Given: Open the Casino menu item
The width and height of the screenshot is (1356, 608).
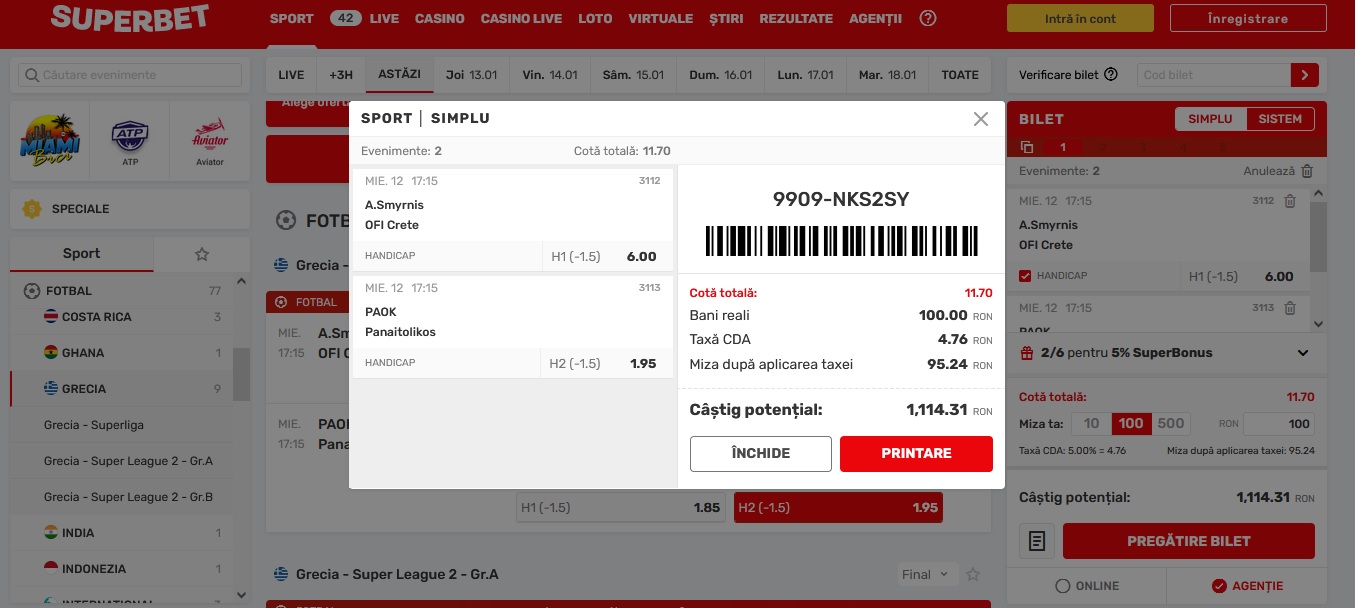Looking at the screenshot, I should pos(440,18).
